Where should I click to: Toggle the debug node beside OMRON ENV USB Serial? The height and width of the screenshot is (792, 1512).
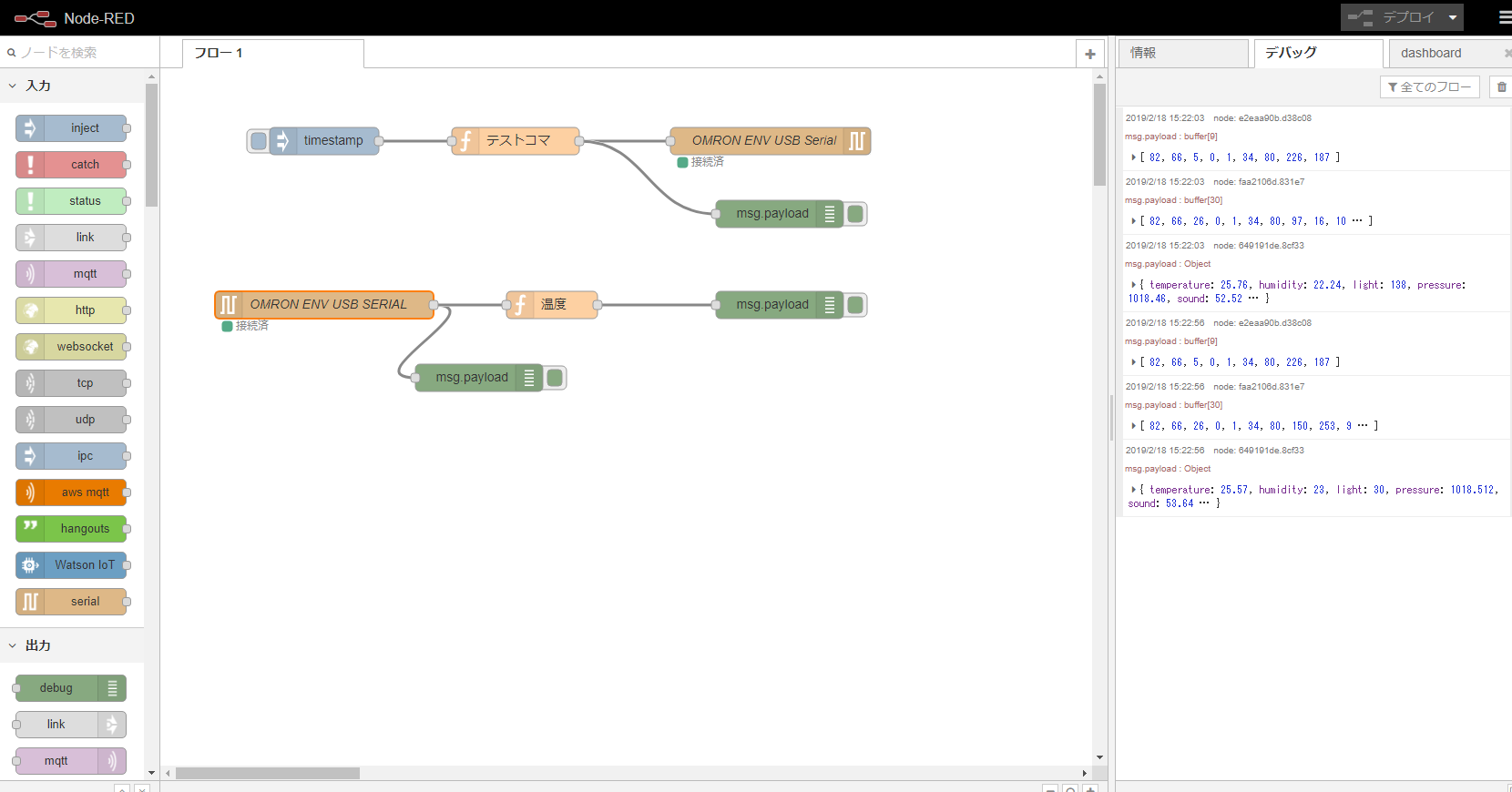pyautogui.click(x=855, y=214)
